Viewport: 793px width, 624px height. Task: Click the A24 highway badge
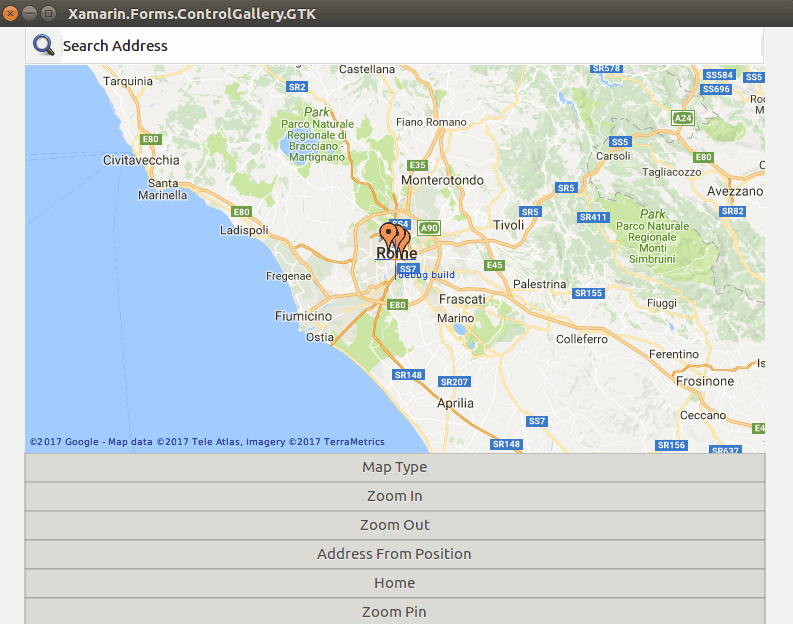click(x=683, y=118)
